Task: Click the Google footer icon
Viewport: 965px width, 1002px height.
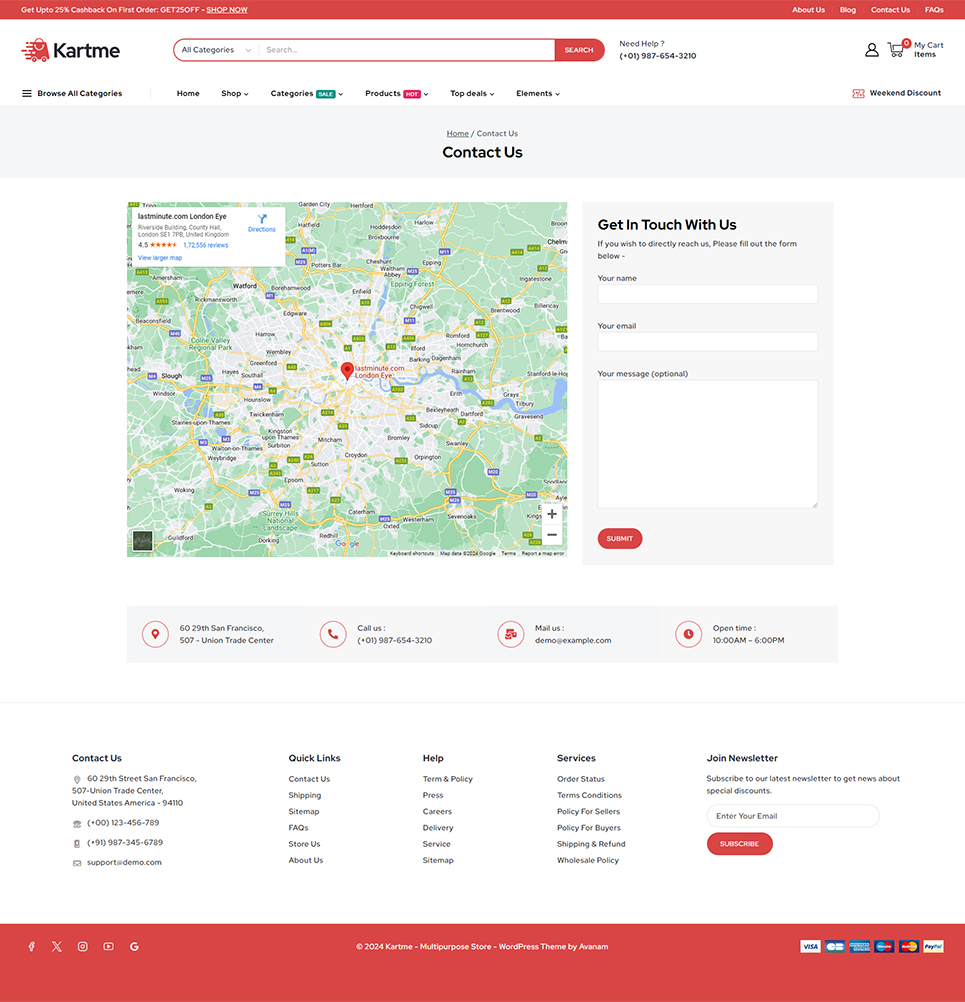Action: click(134, 946)
